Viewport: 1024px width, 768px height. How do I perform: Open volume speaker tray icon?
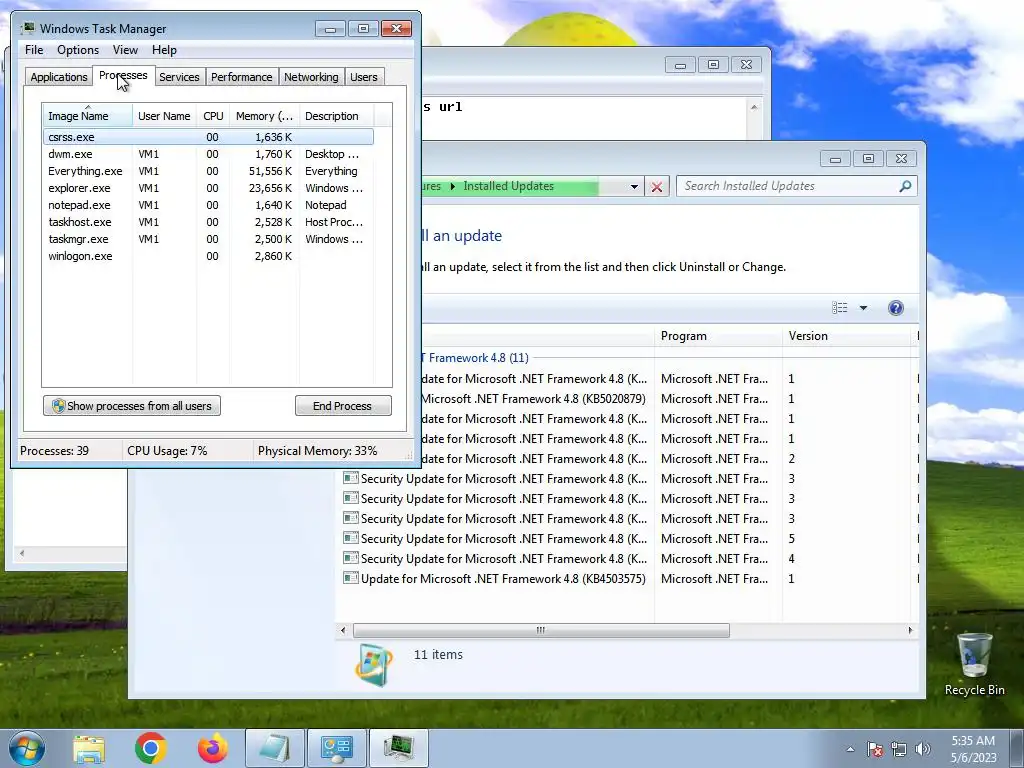pyautogui.click(x=923, y=749)
